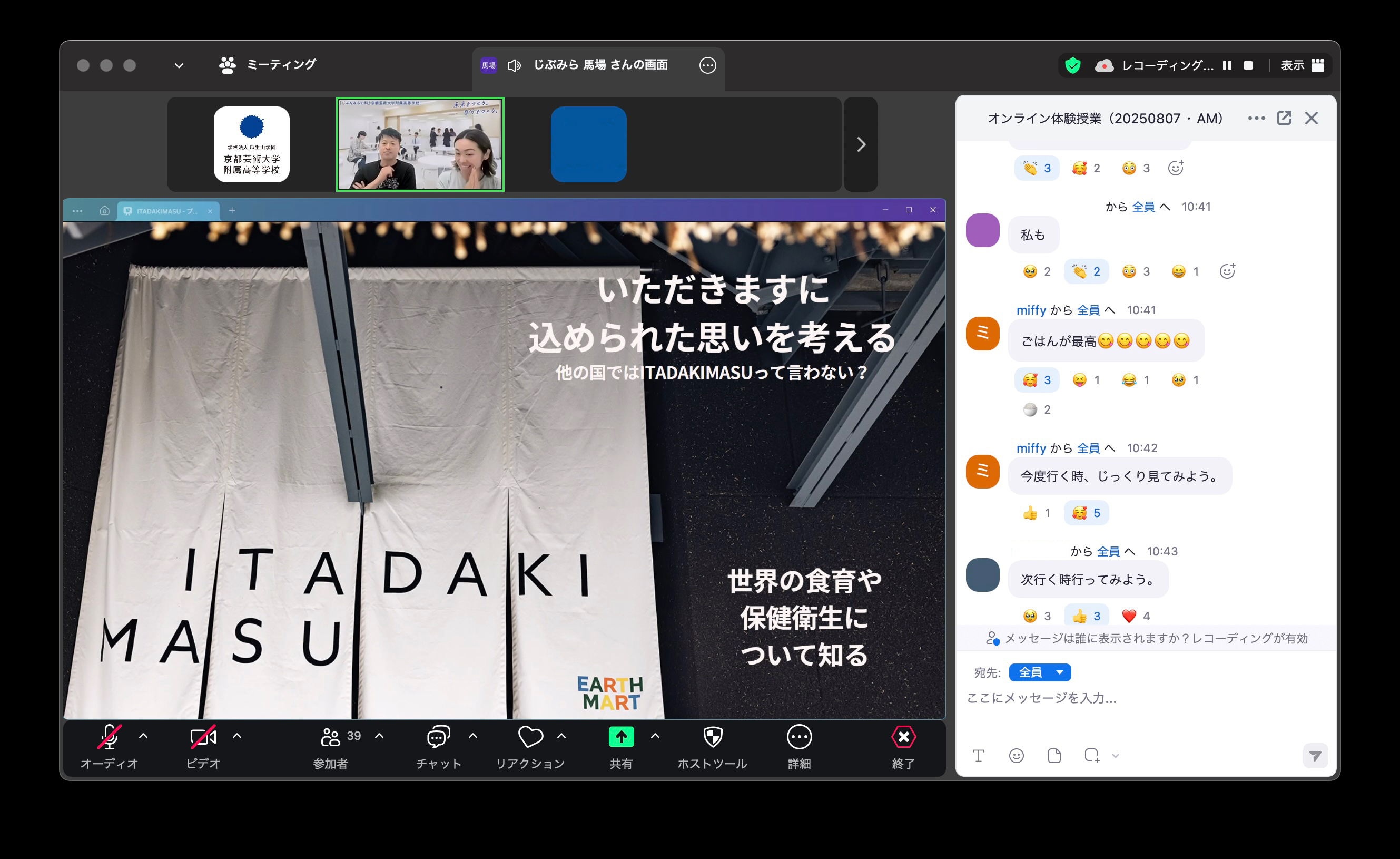Click the cloud recording icon
The width and height of the screenshot is (1400, 859).
tap(1104, 65)
